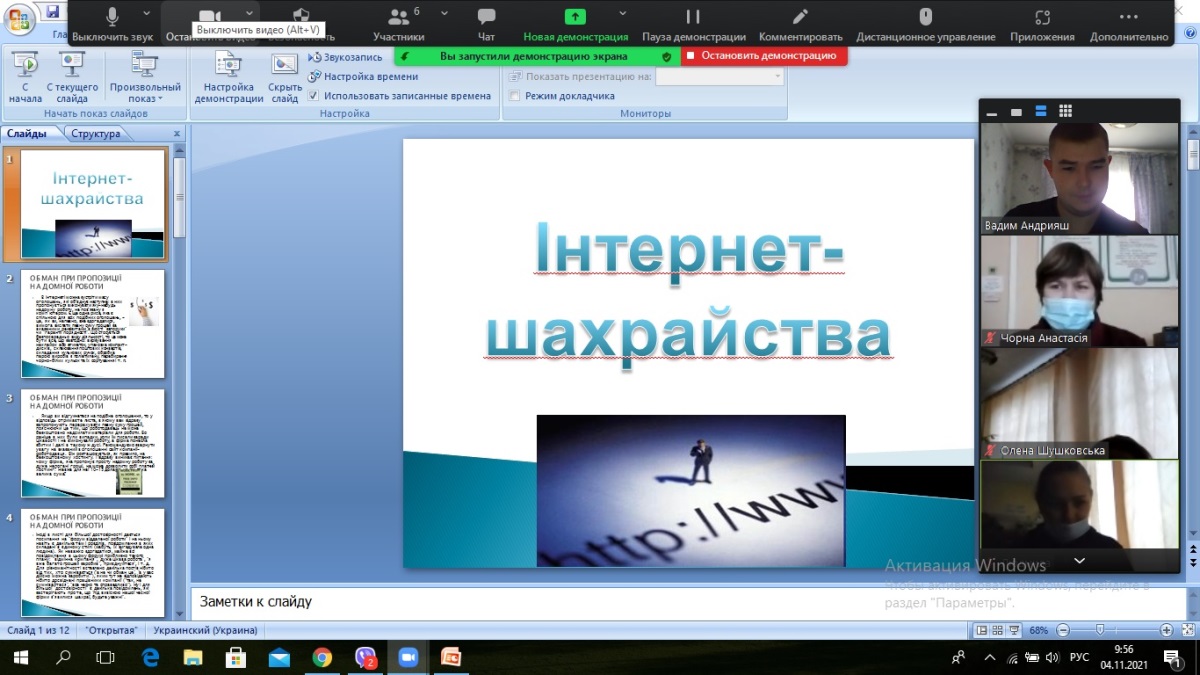Switch to Slide Sorter view in status bar

point(999,630)
